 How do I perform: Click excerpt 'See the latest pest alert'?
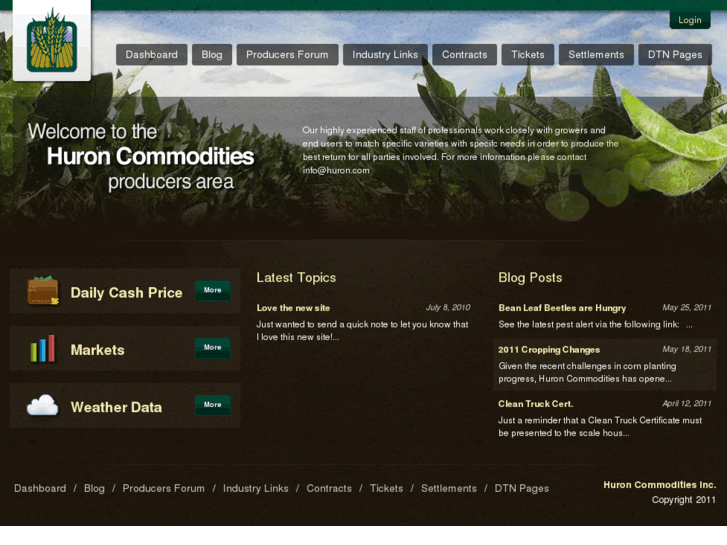click(595, 325)
